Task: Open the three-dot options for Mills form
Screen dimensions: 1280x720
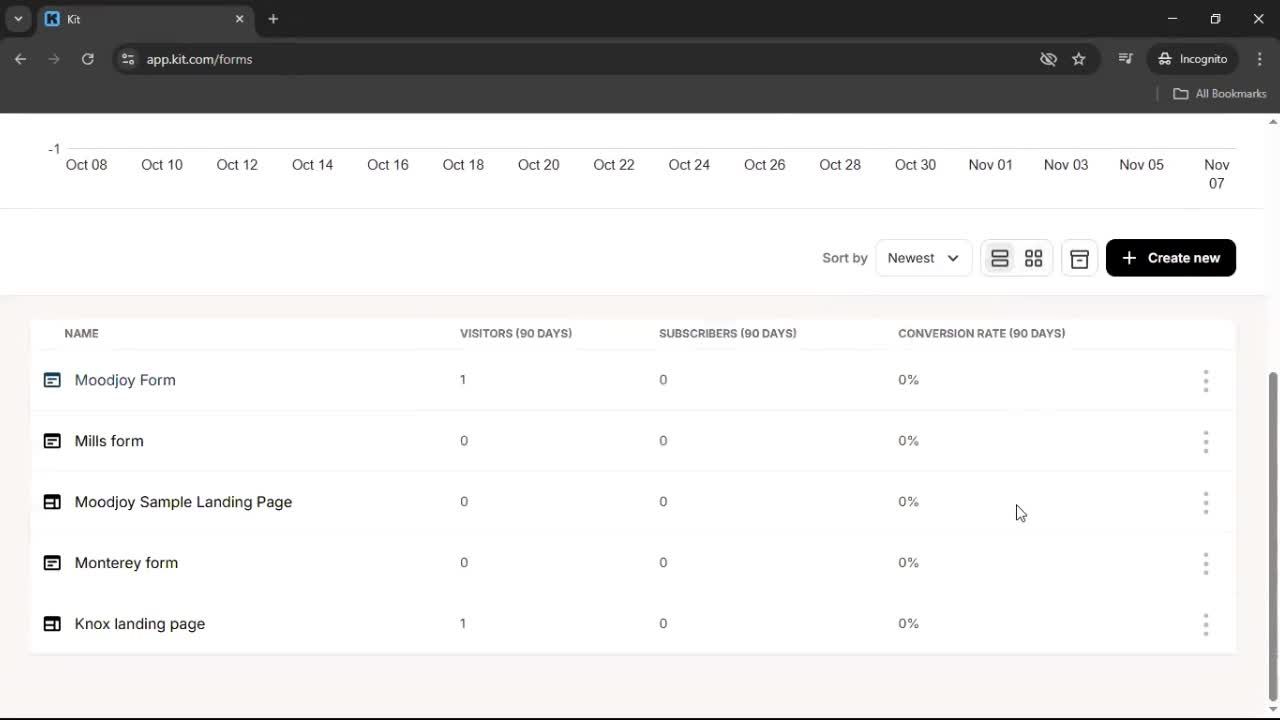Action: point(1206,442)
